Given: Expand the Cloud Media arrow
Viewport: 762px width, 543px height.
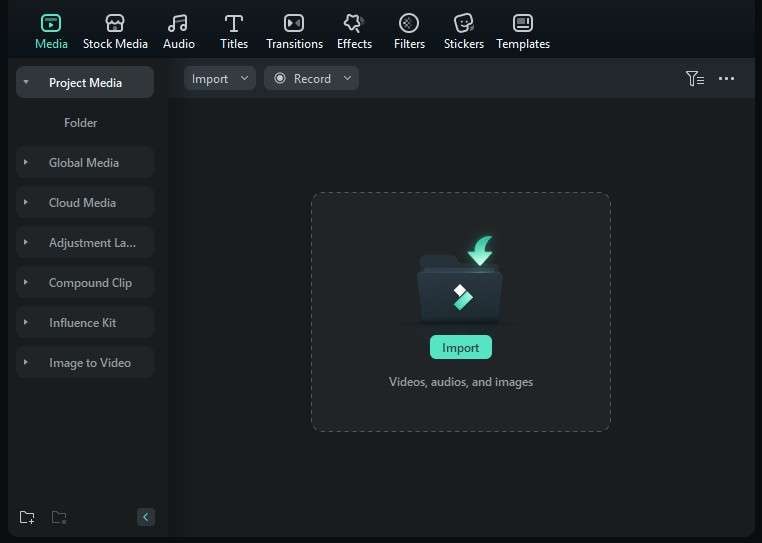Looking at the screenshot, I should [26, 202].
